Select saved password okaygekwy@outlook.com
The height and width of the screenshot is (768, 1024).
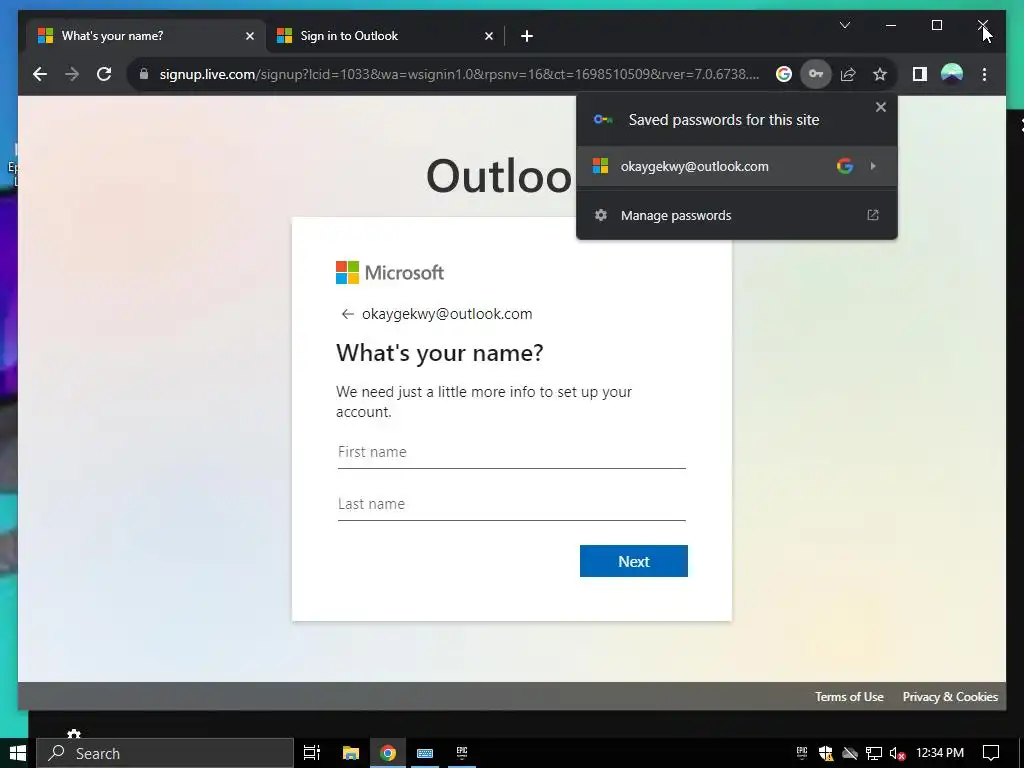(x=737, y=167)
